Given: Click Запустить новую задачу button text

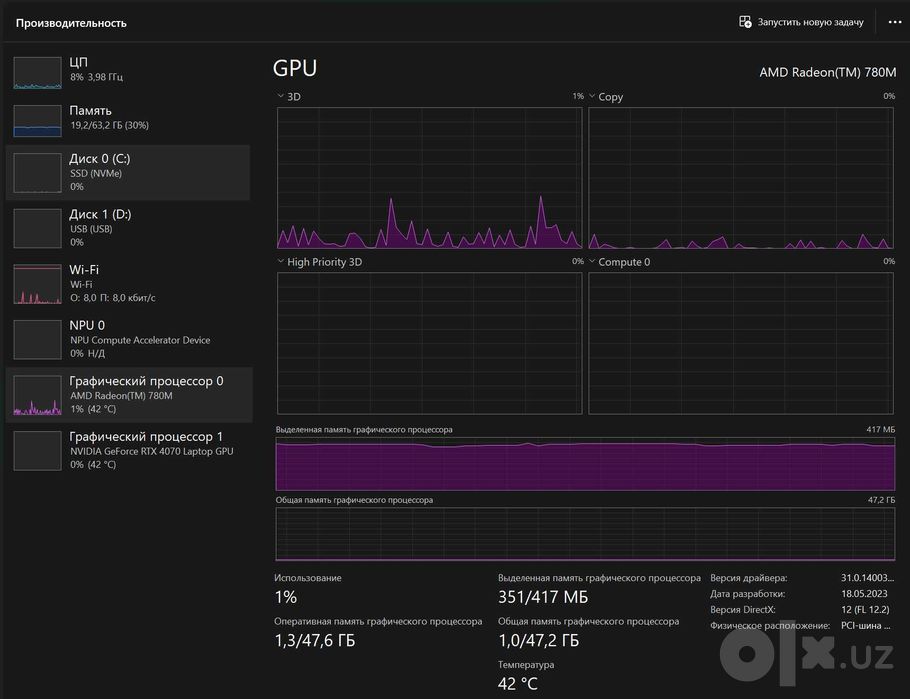Looking at the screenshot, I should (x=810, y=22).
